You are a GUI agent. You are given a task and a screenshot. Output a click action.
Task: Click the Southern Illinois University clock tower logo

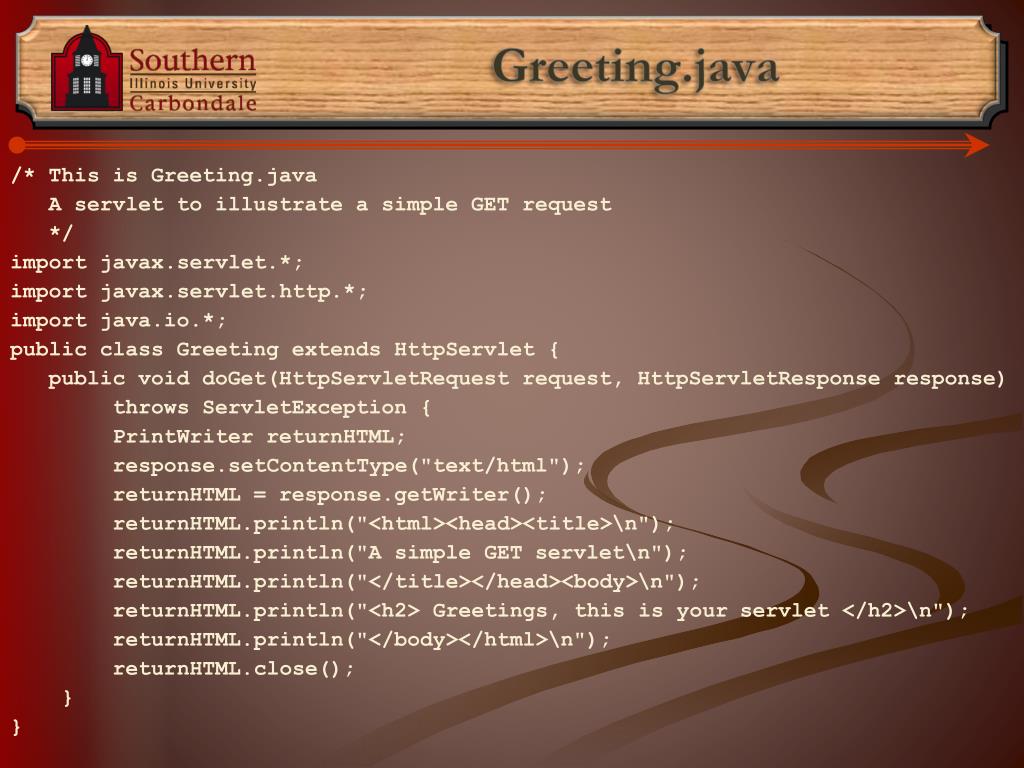coord(86,68)
